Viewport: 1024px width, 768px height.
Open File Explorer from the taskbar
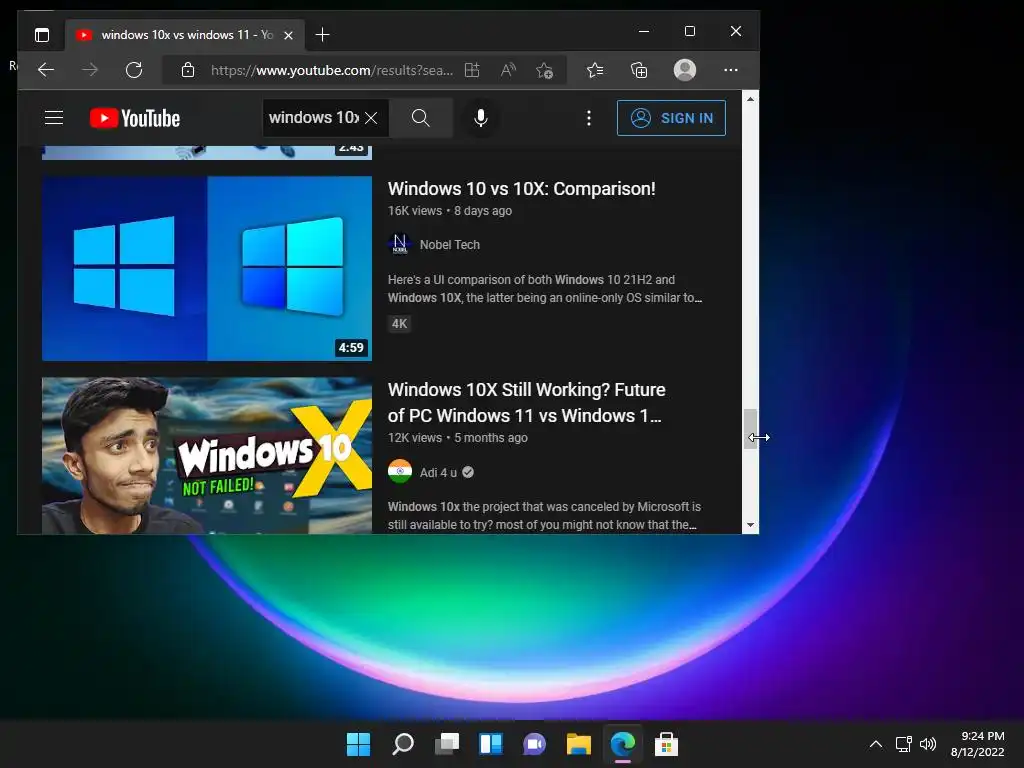coord(579,744)
